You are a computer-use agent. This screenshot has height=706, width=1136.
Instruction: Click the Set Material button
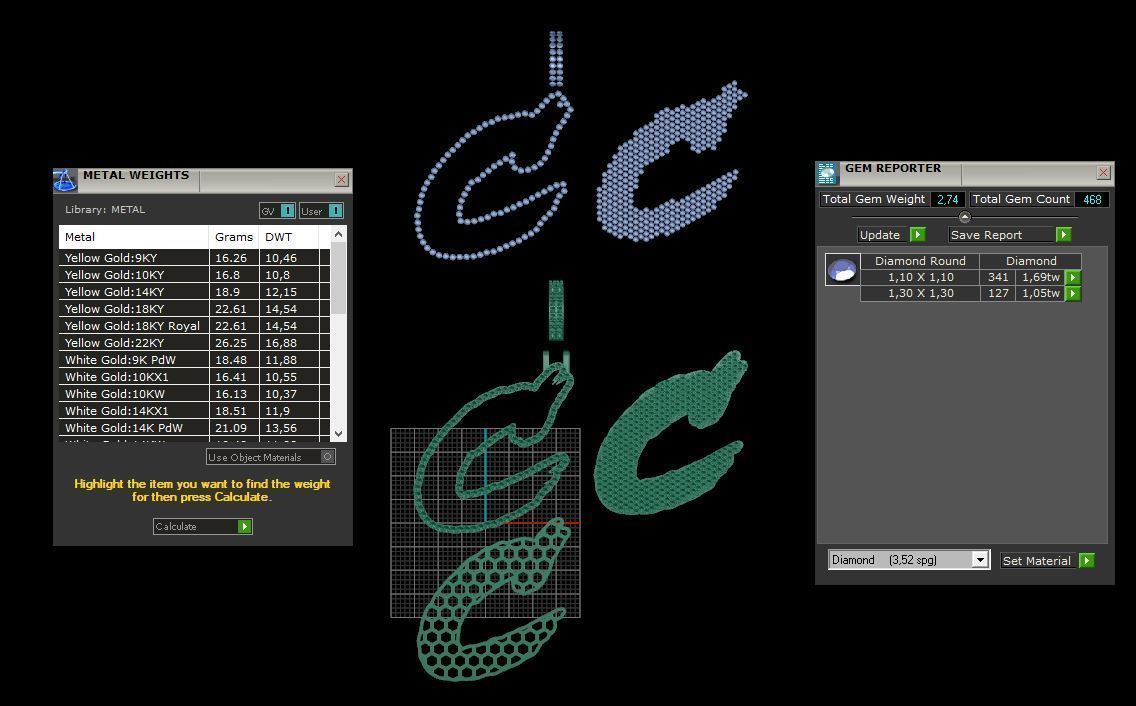point(1048,560)
